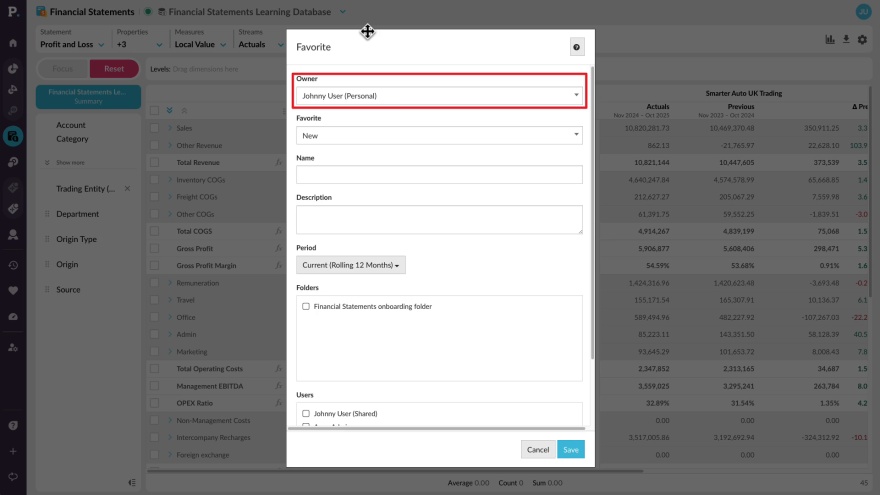Screen dimensions: 880x495
Task: Remove the Trading Entity dimension with X
Action: pyautogui.click(x=127, y=188)
